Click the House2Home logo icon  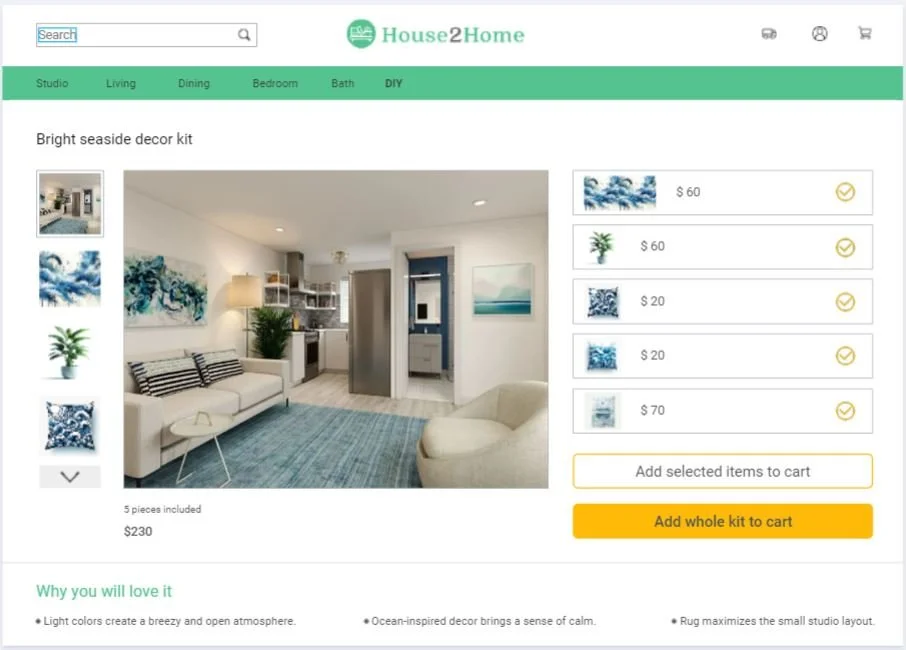coord(361,34)
